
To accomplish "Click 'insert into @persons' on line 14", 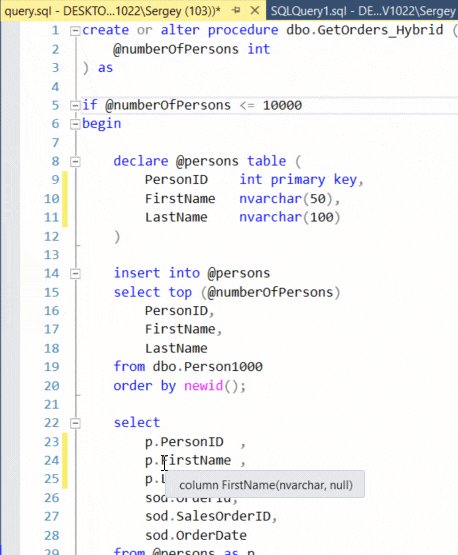I will pos(191,273).
